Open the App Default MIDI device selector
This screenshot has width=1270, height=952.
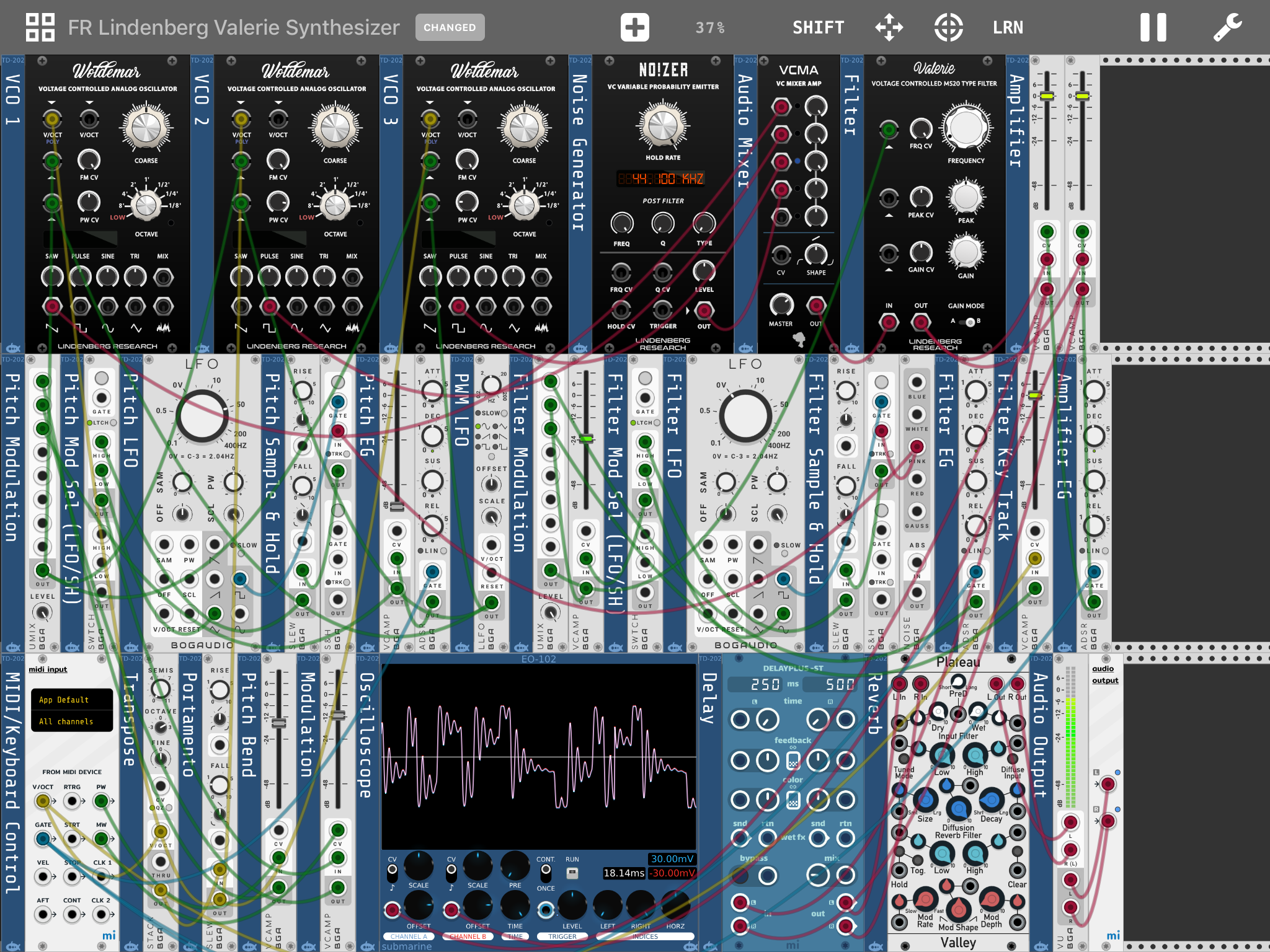(x=72, y=700)
